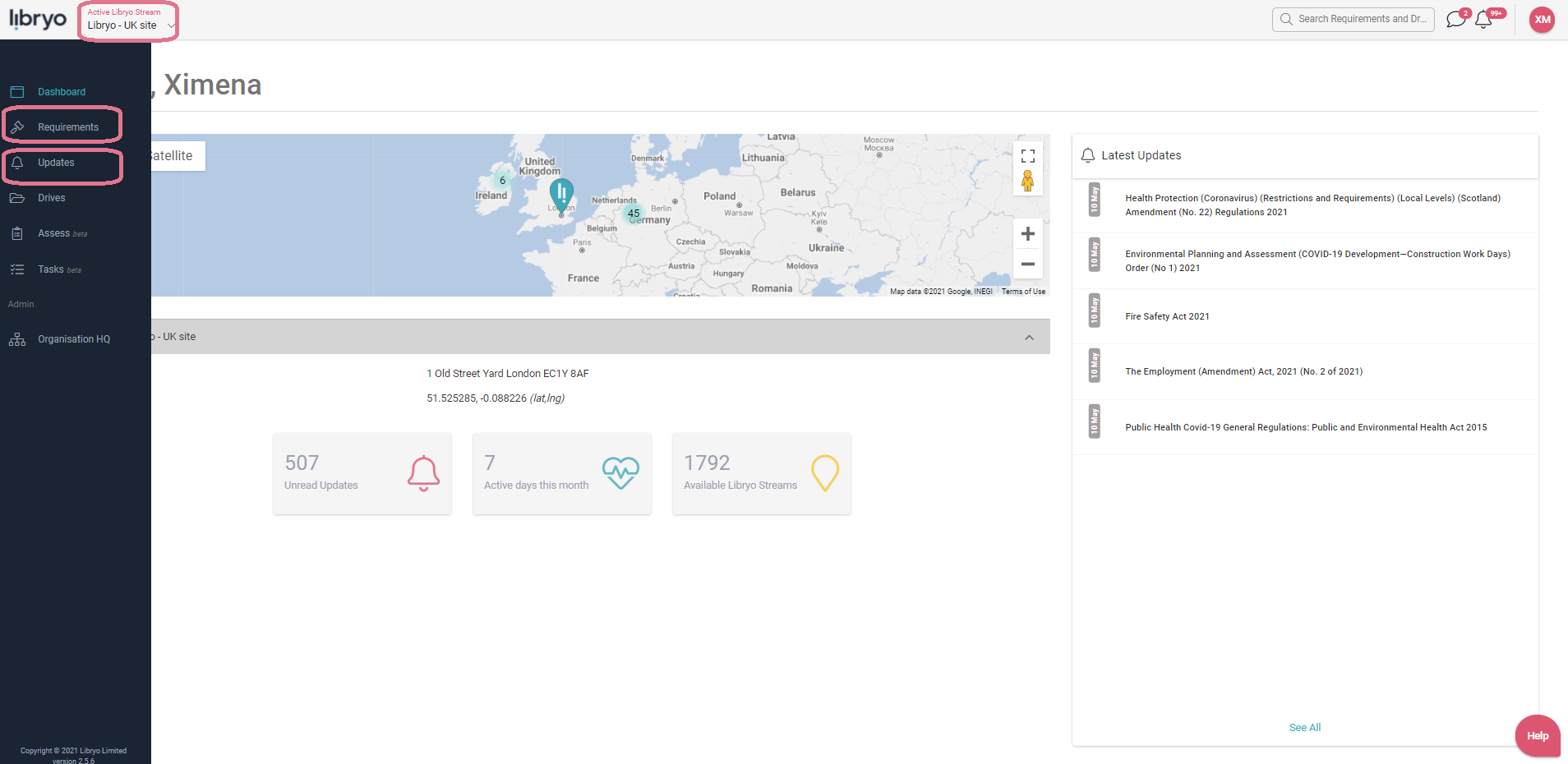Open the notifications bell with 99+ badge
This screenshot has height=764, width=1568.
(x=1484, y=19)
